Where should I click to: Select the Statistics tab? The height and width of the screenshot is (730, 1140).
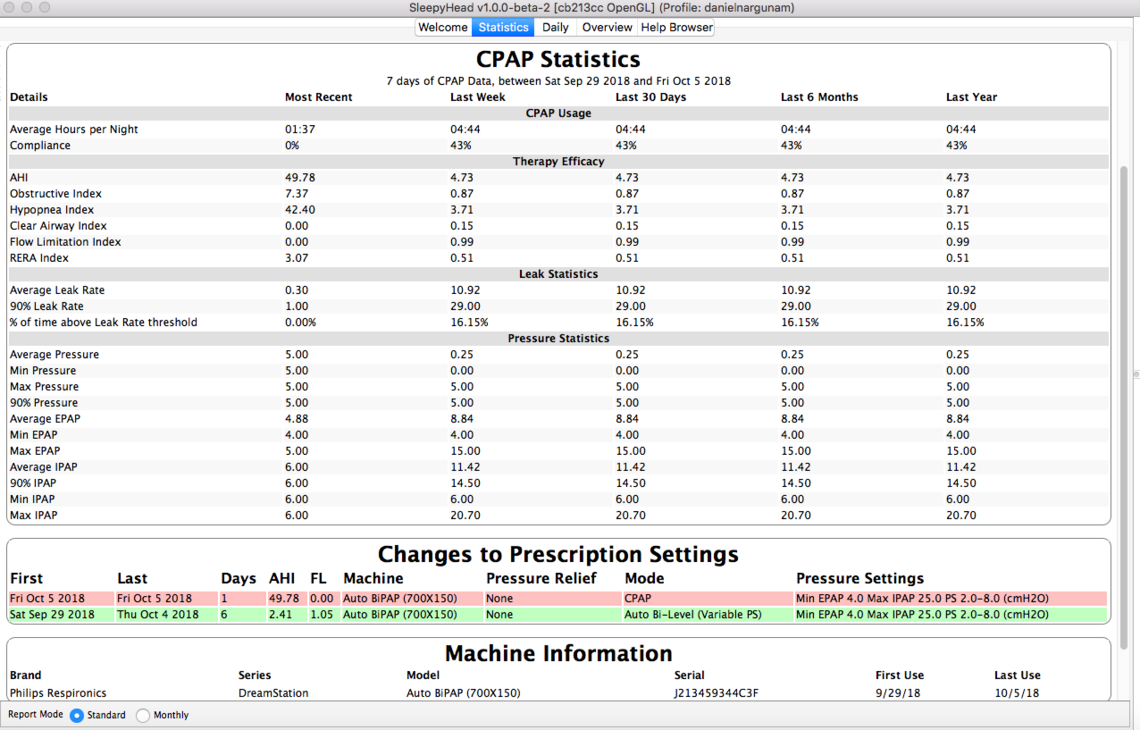tap(503, 27)
